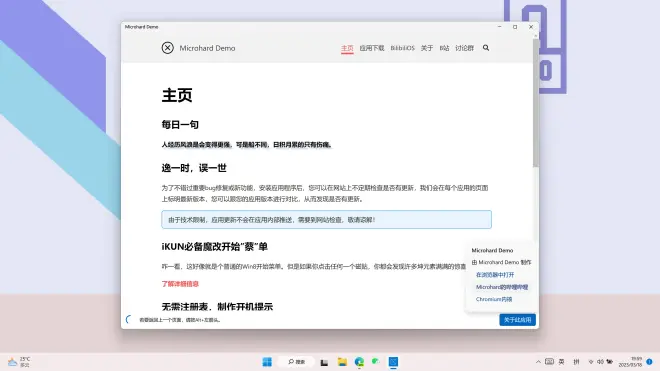Open the weather widget on taskbar
Screen dimensions: 660x371
click(19, 362)
